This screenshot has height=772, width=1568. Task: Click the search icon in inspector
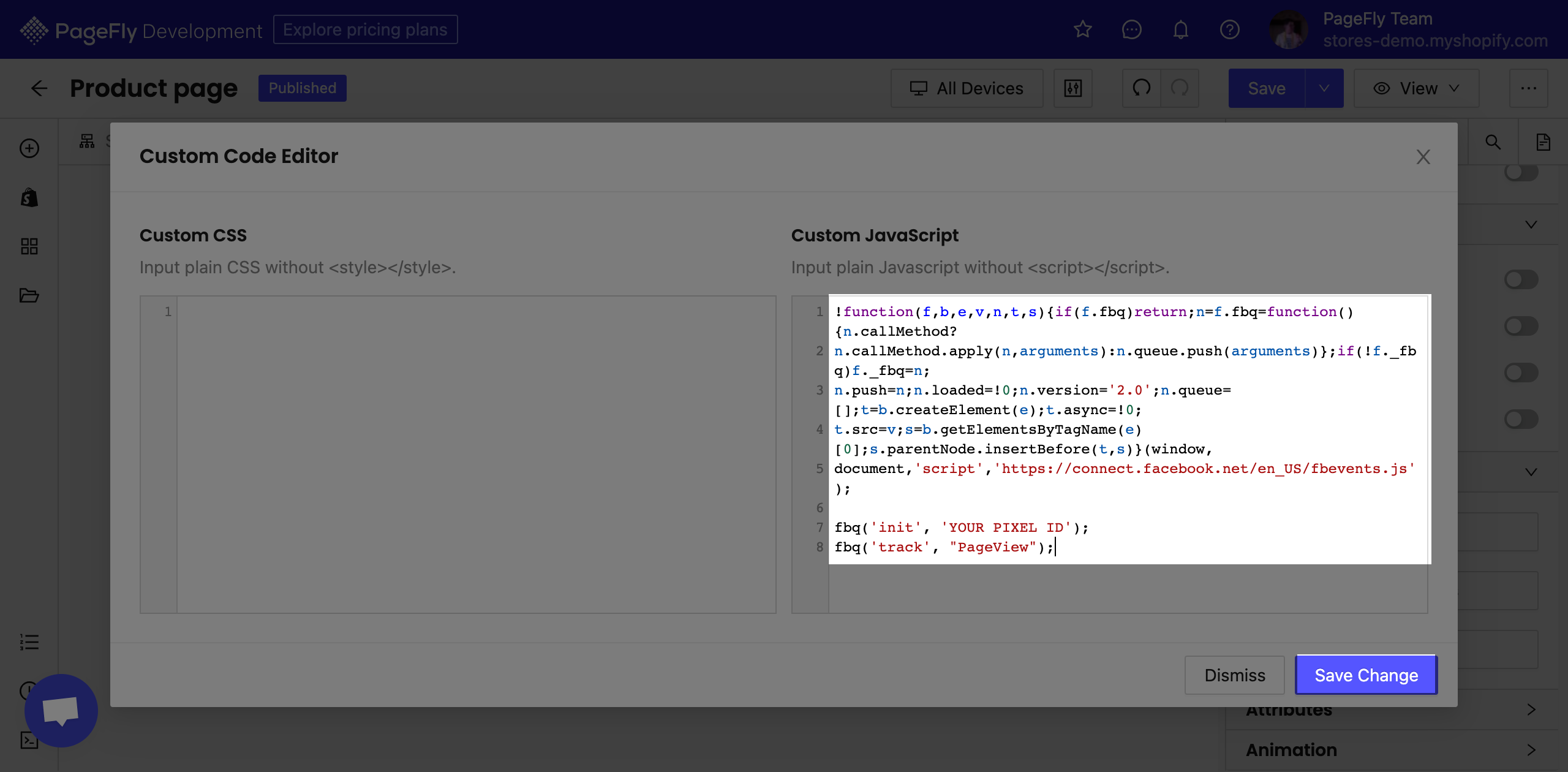[1493, 142]
